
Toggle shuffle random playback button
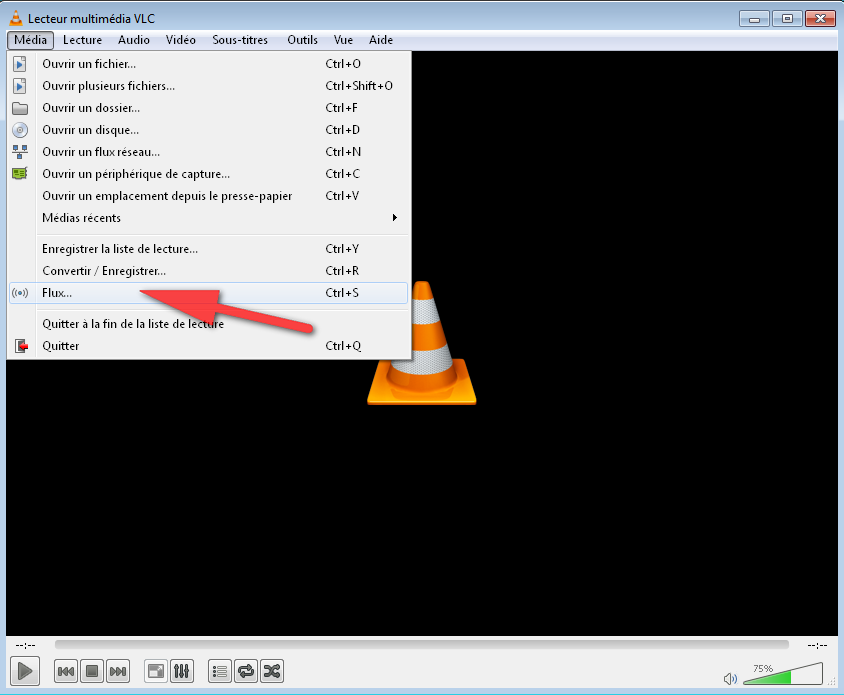[x=272, y=671]
